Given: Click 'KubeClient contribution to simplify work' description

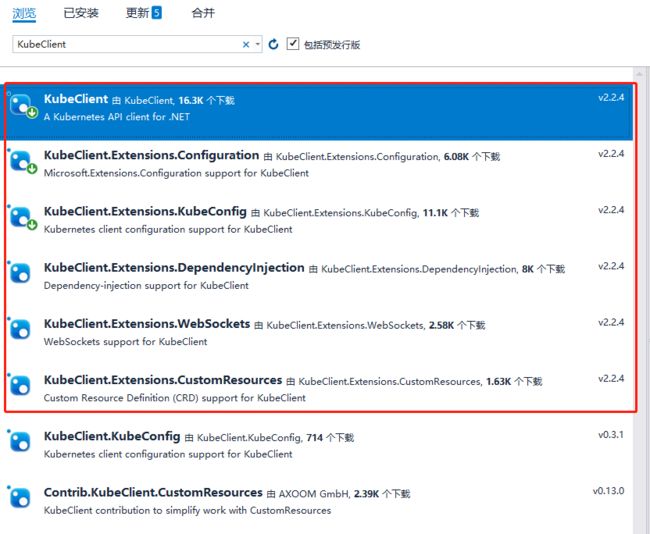Looking at the screenshot, I should [187, 511].
